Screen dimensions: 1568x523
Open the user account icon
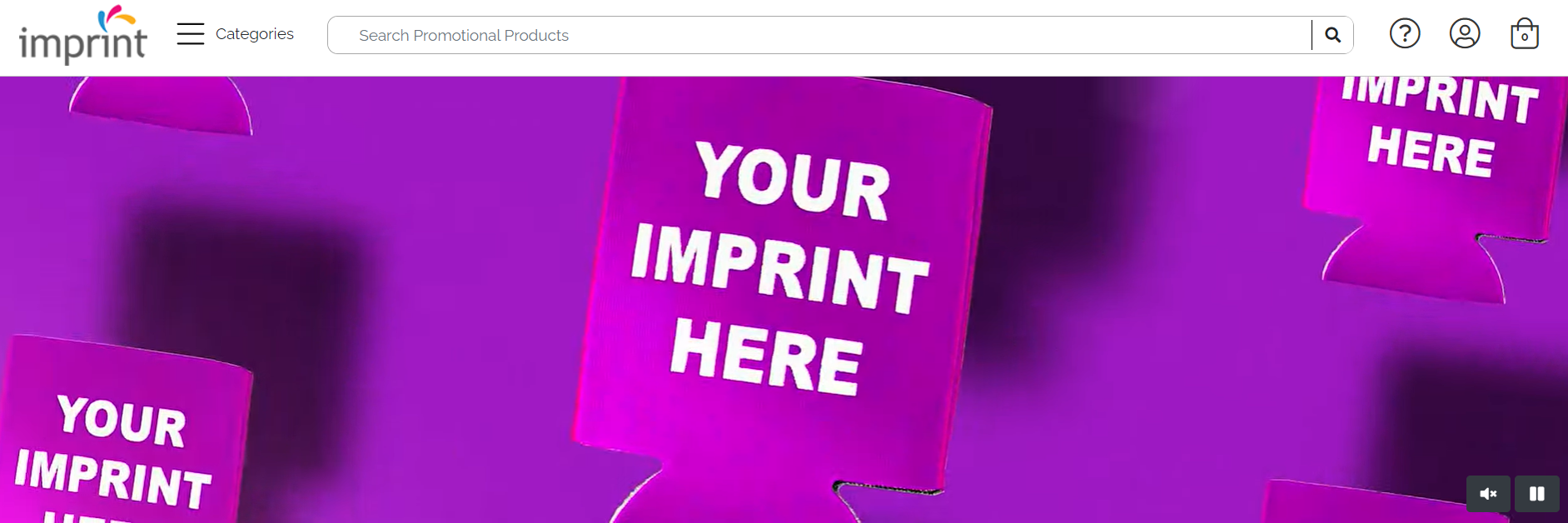(1465, 33)
